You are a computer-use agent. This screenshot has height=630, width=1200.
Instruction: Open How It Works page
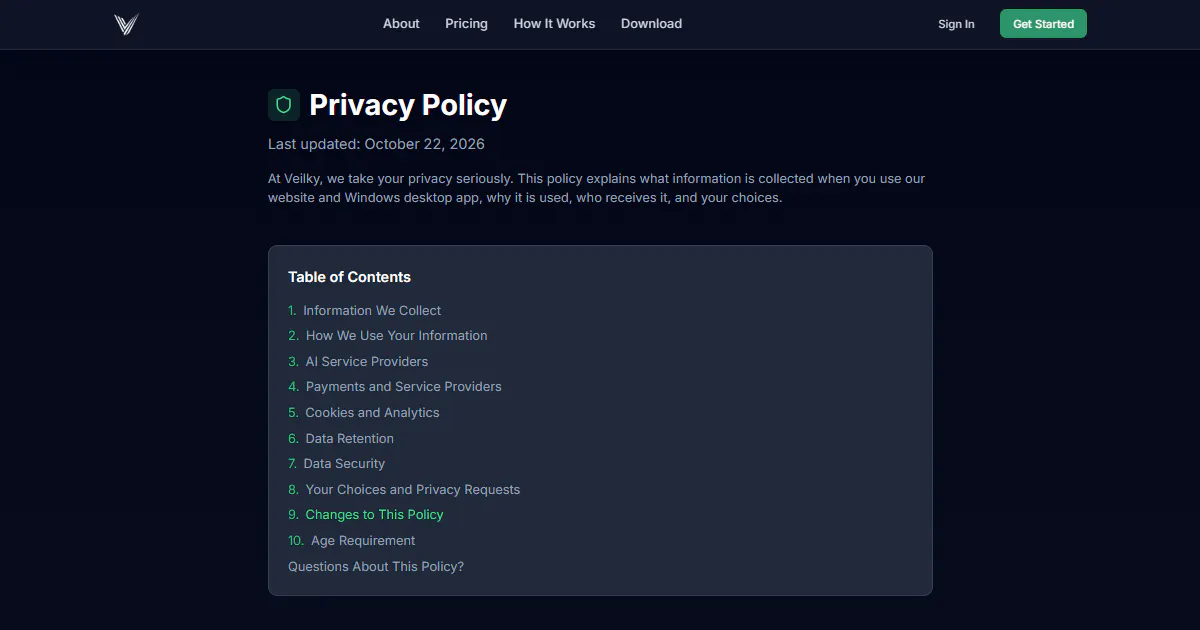tap(554, 24)
